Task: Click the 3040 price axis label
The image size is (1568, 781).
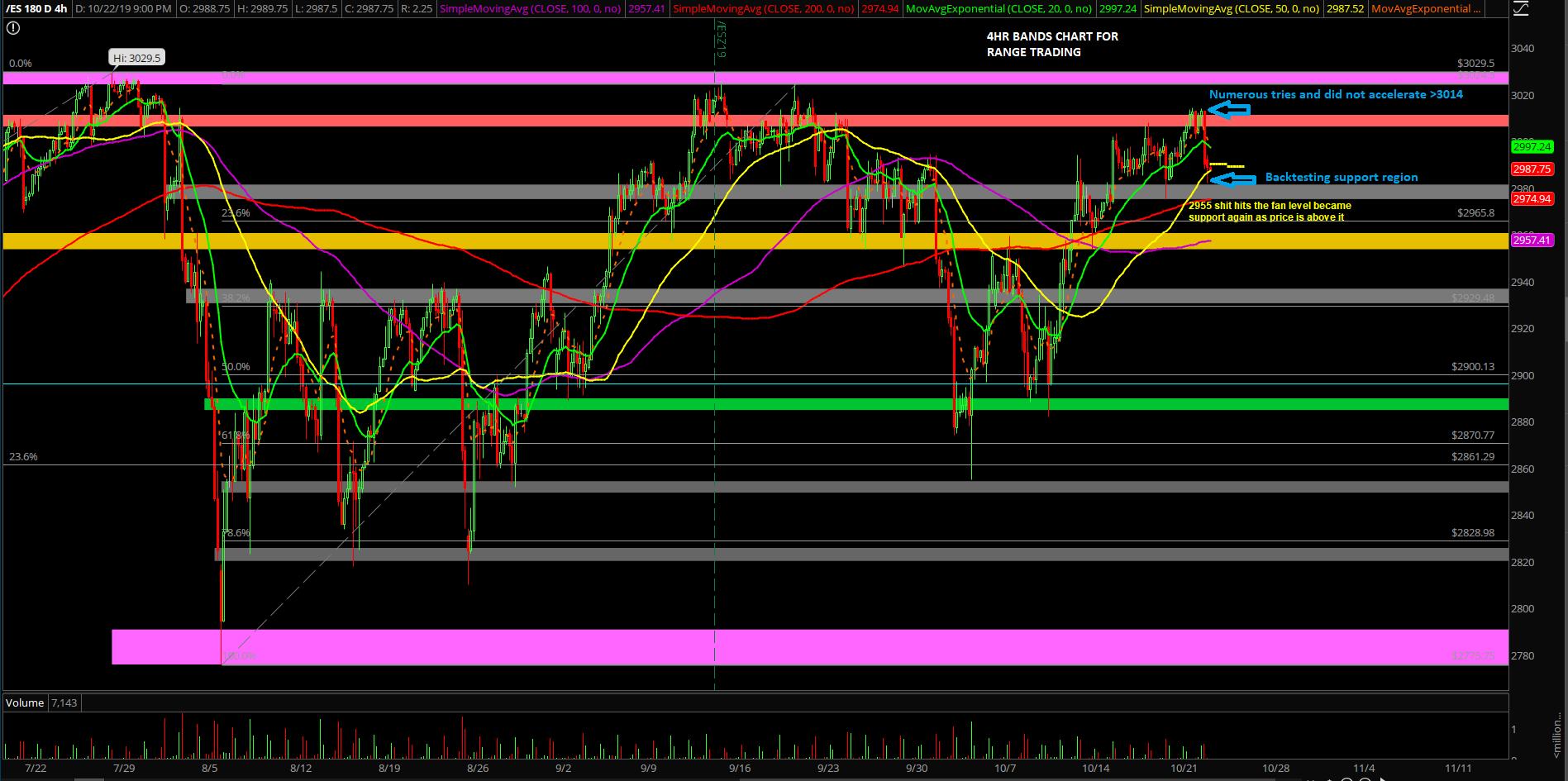Action: 1523,49
